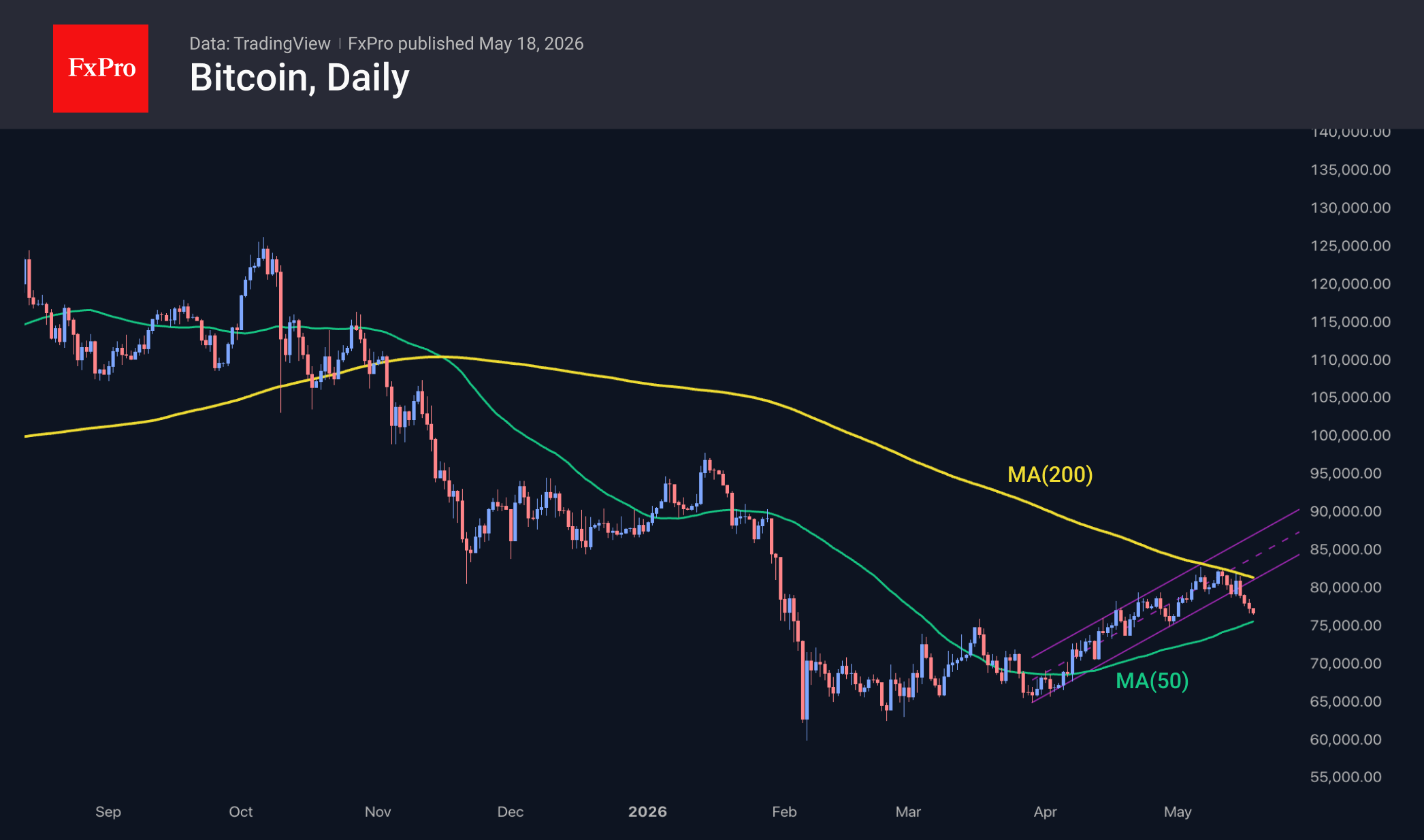Click the MA(50) green label
The height and width of the screenshot is (840, 1424).
1152,681
